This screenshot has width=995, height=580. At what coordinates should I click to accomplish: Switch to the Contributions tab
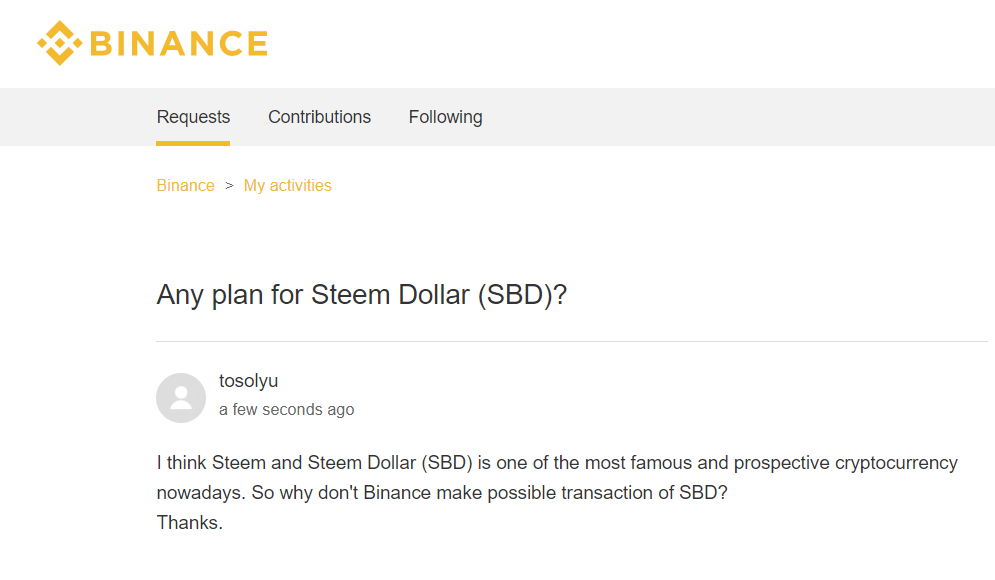click(319, 117)
